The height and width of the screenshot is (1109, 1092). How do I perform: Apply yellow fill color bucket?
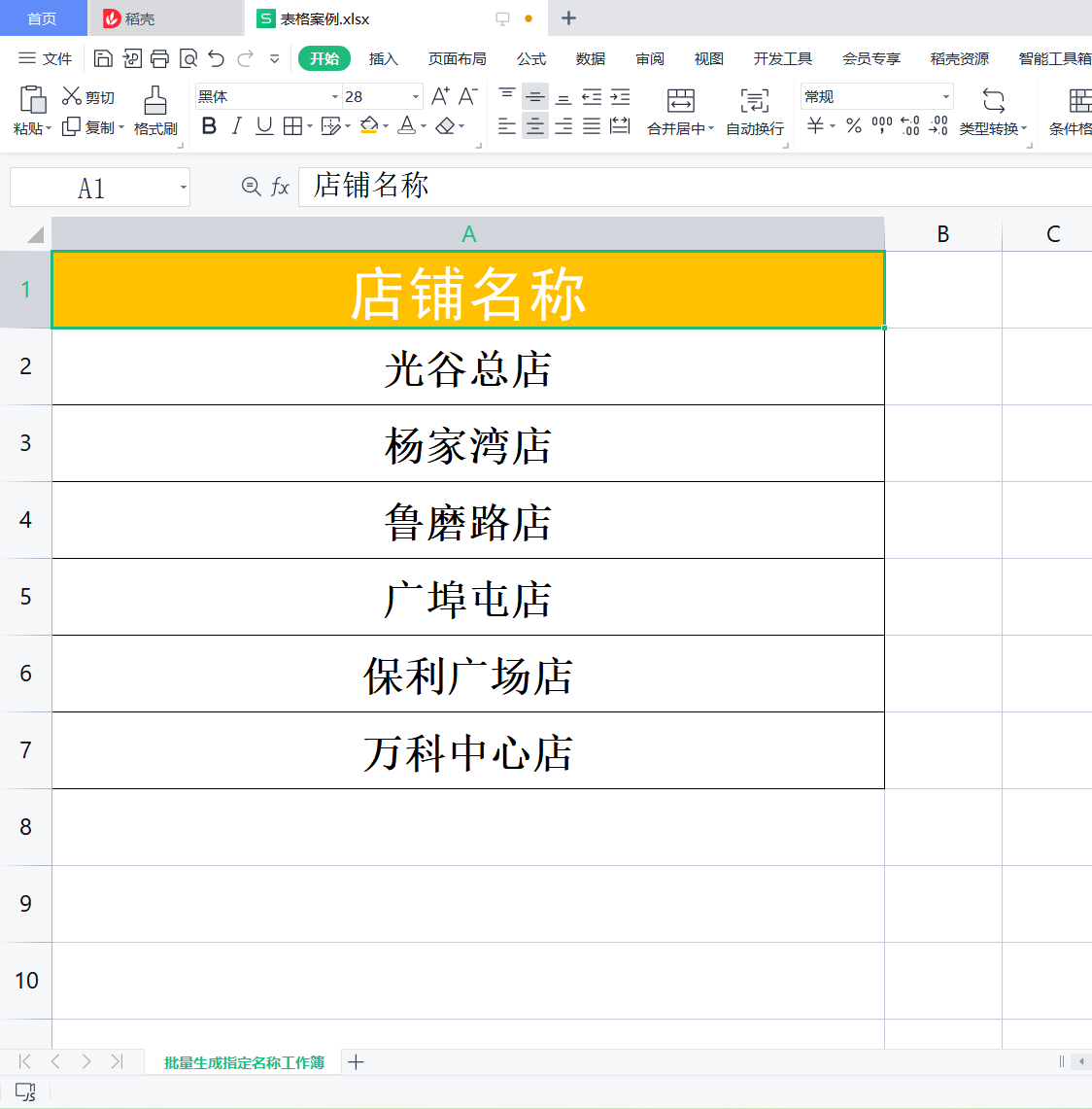(369, 126)
